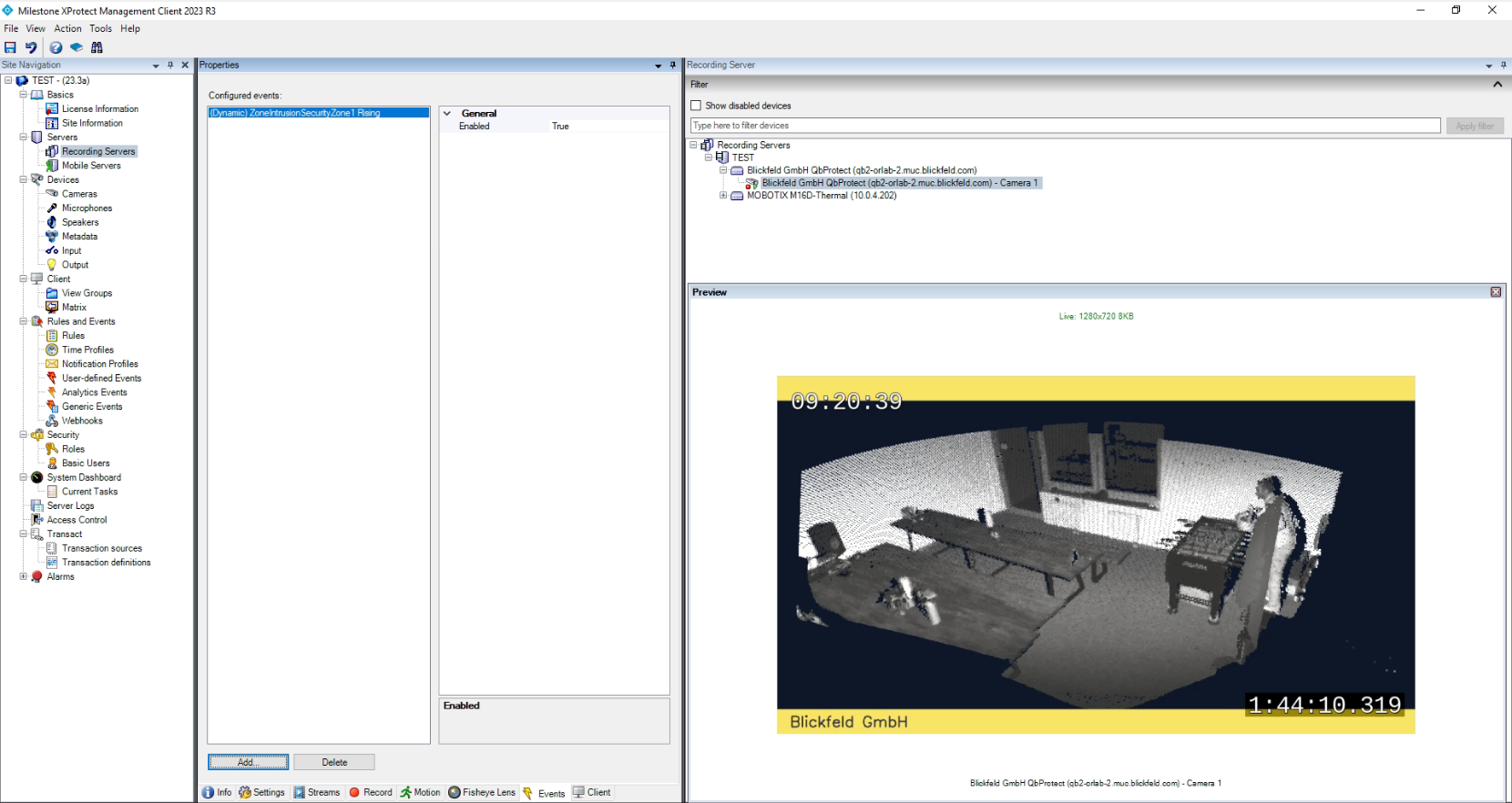Switch to the Motion tab
Image resolution: width=1512 pixels, height=803 pixels.
(420, 792)
